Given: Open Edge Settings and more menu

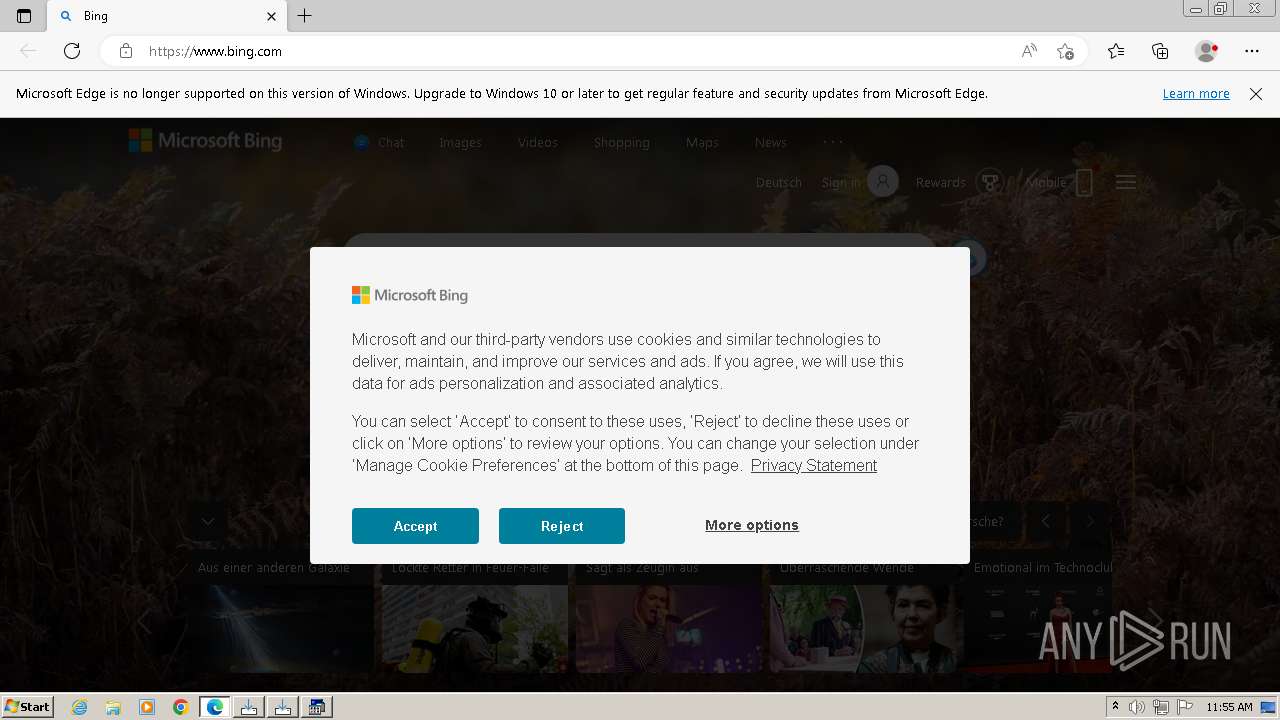Looking at the screenshot, I should coord(1252,51).
